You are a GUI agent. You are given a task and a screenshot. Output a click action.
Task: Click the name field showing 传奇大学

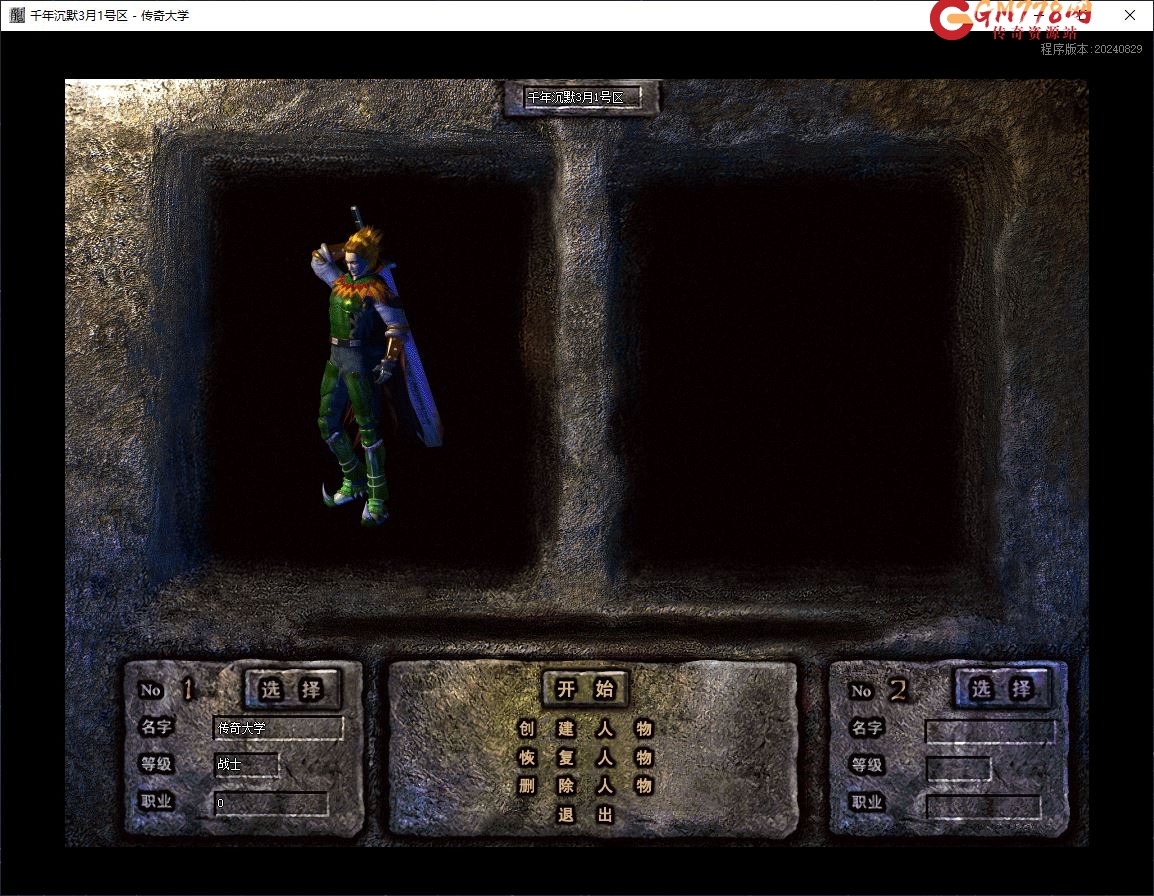(278, 728)
